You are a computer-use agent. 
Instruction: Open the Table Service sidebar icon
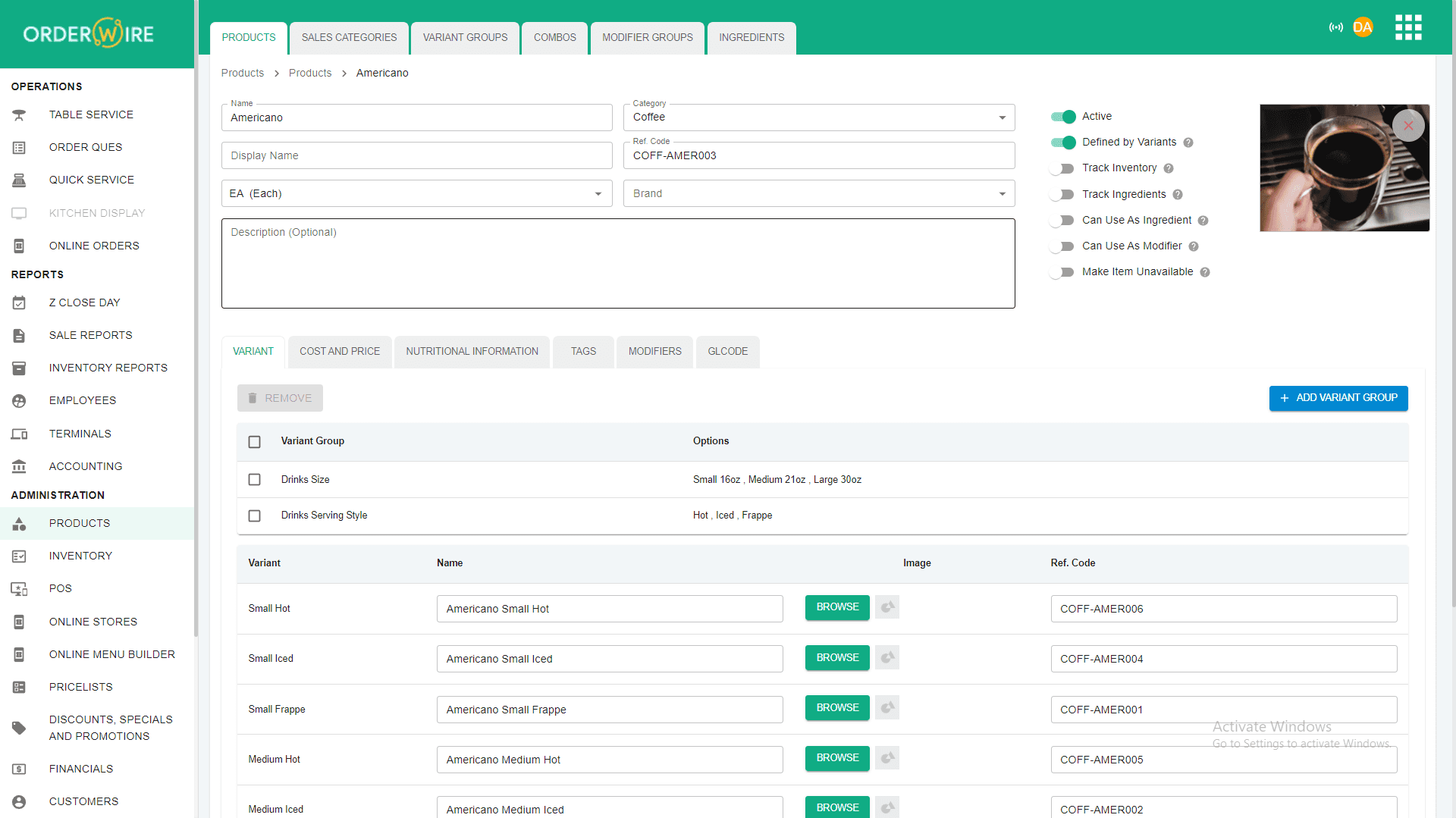point(19,114)
